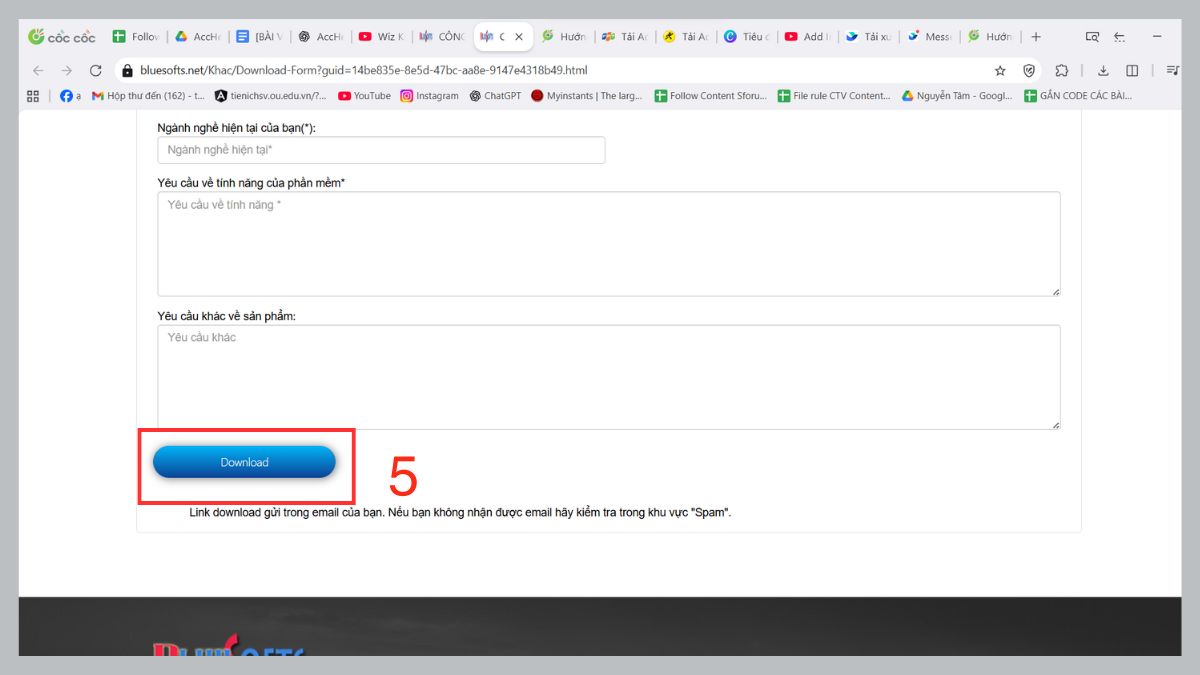Click the Cốc Cốc browser logo

[62, 37]
